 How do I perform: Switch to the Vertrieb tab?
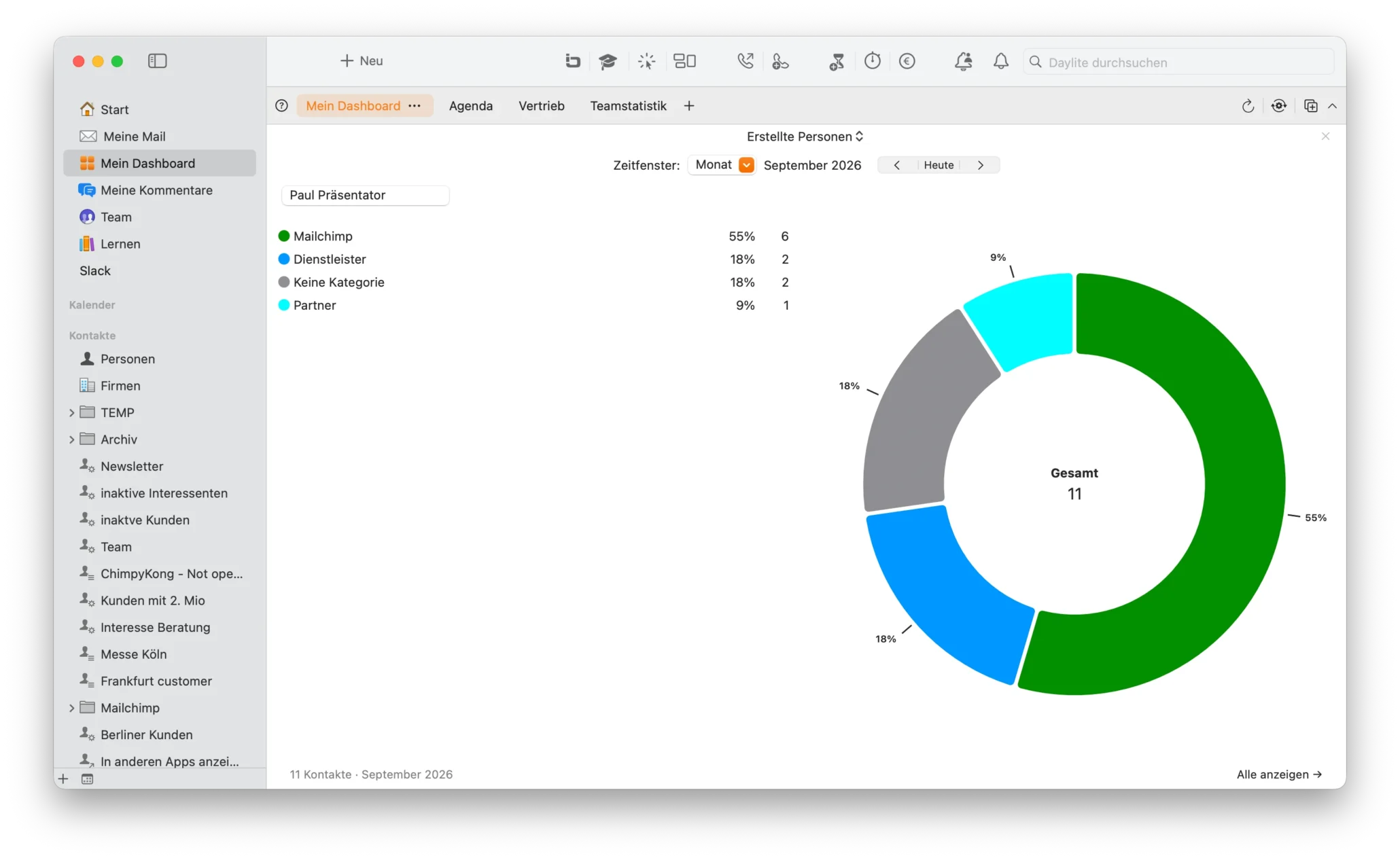click(542, 106)
